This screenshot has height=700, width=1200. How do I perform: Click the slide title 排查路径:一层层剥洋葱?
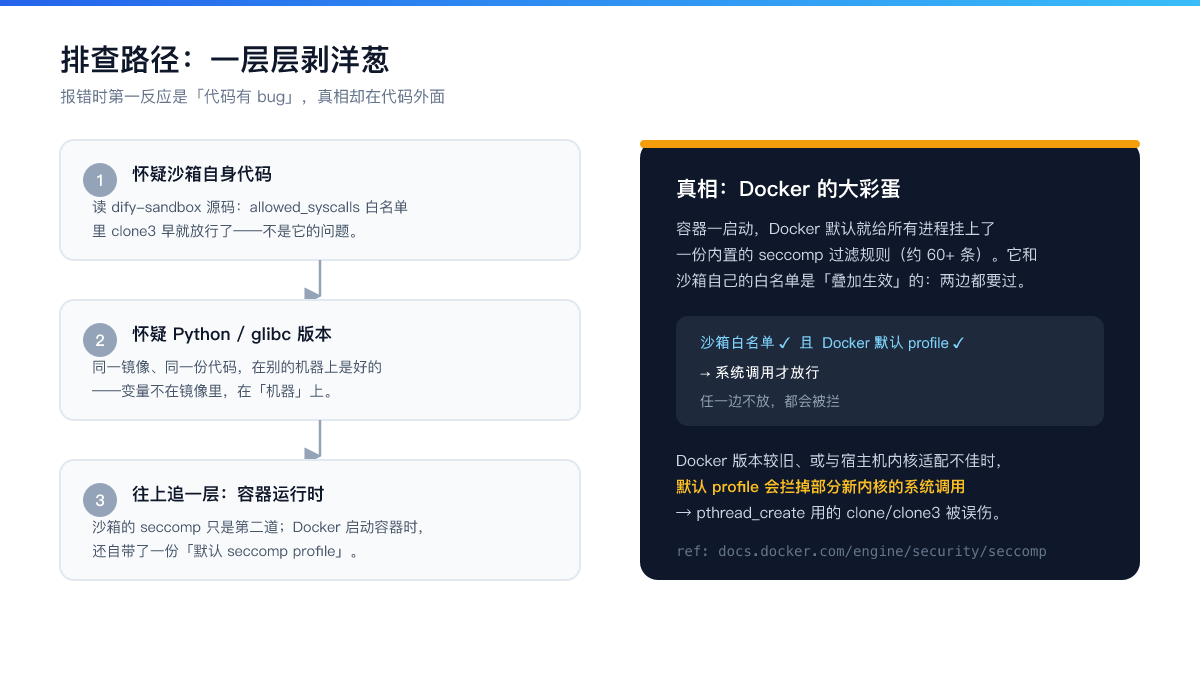point(225,60)
